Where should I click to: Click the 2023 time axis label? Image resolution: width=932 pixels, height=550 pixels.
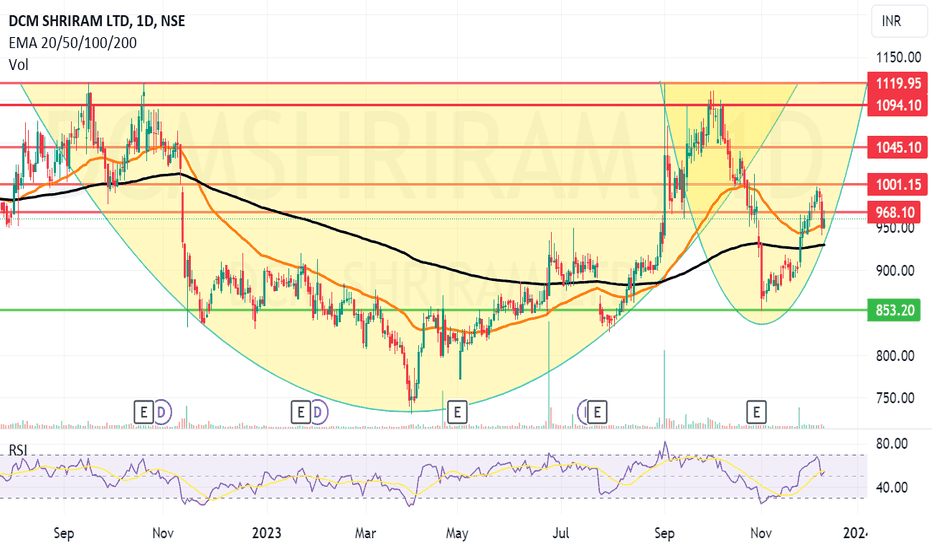coord(266,533)
